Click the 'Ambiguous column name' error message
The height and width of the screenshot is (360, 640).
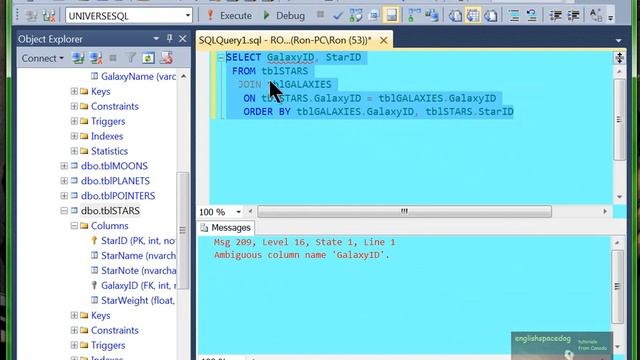point(302,255)
